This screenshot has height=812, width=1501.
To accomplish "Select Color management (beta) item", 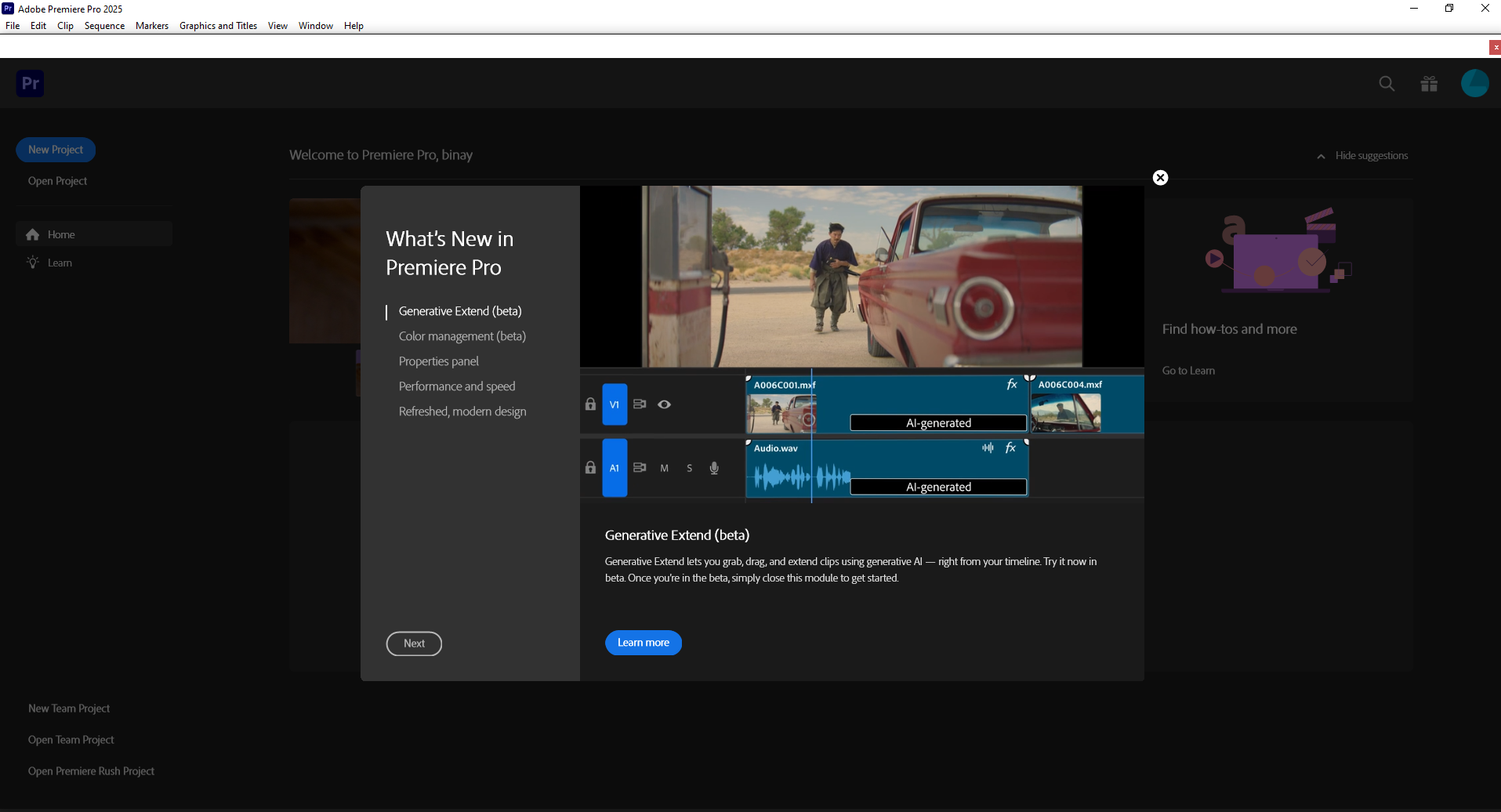I will (462, 336).
